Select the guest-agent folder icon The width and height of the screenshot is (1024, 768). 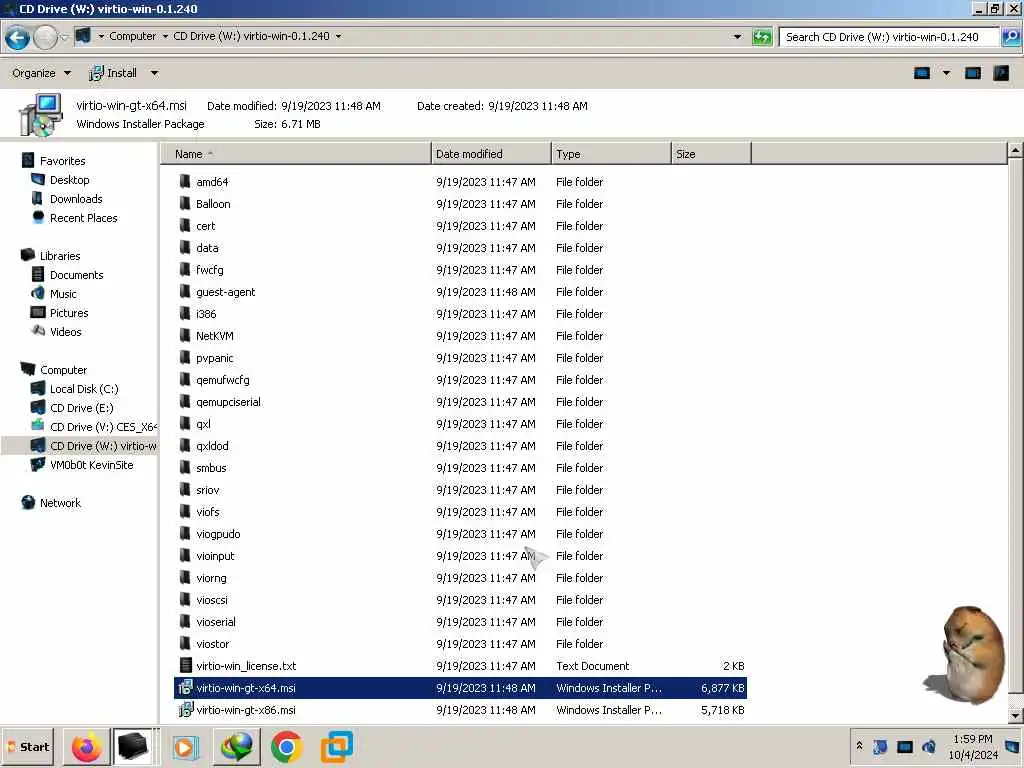(185, 291)
